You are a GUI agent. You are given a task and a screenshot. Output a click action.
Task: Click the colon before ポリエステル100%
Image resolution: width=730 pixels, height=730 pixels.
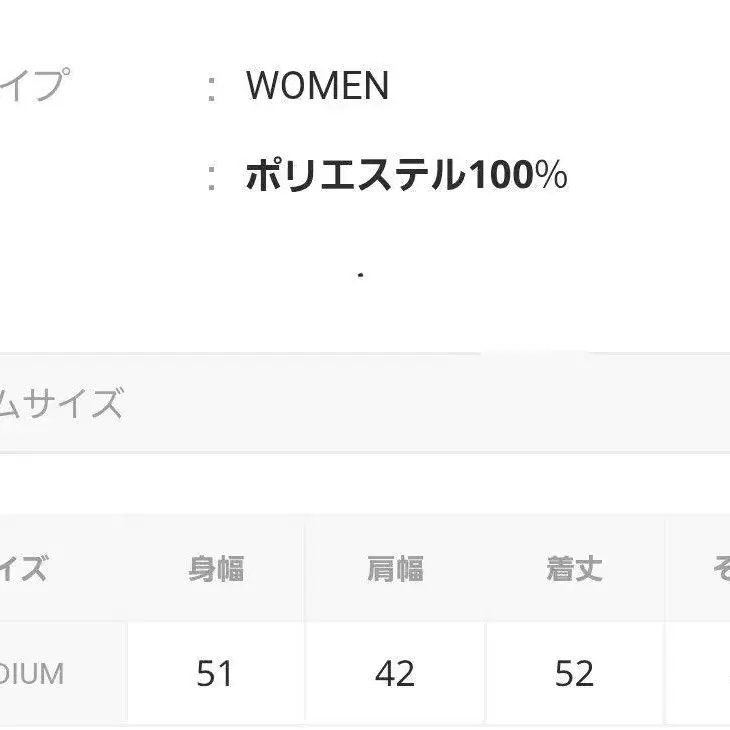click(x=211, y=178)
